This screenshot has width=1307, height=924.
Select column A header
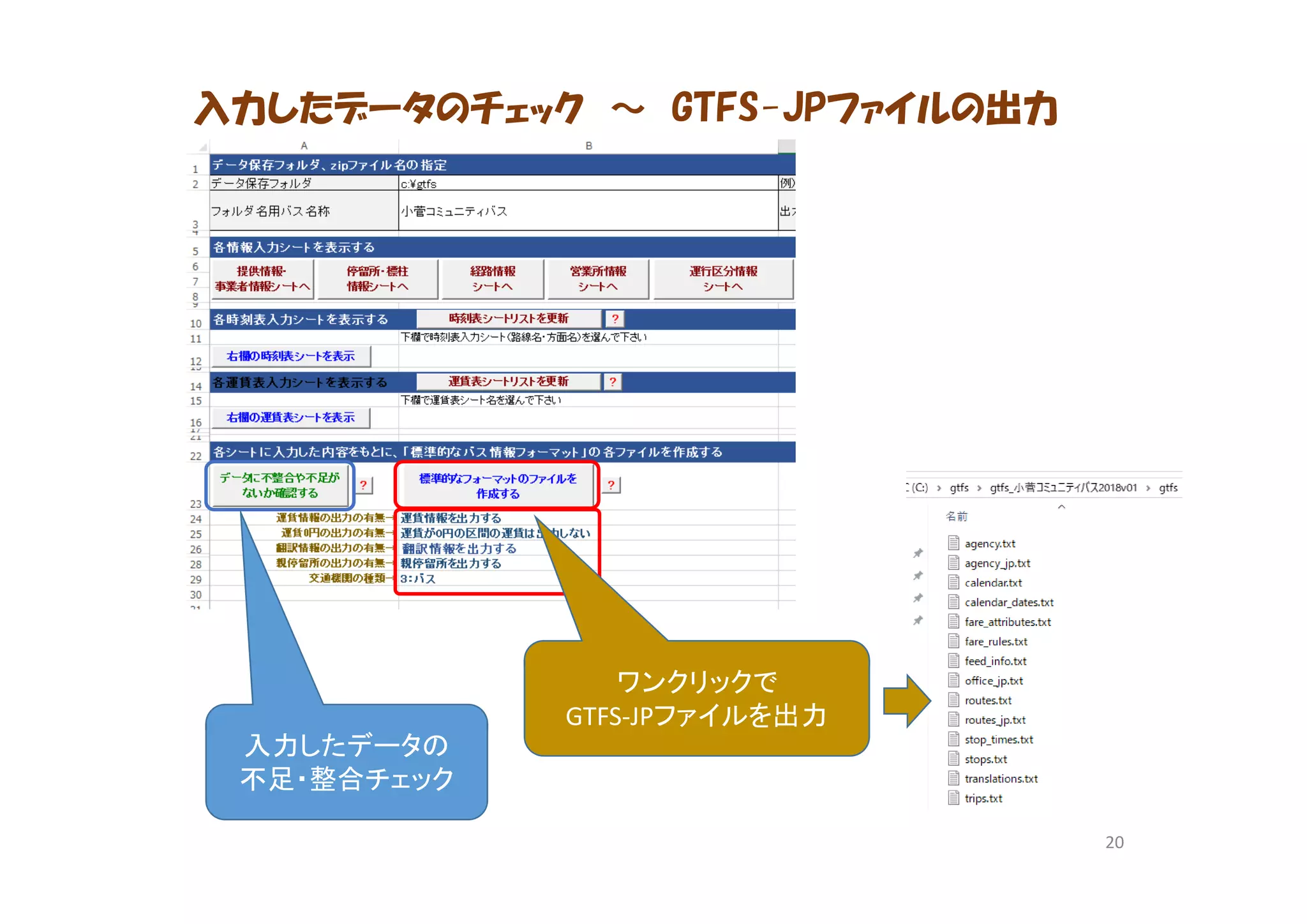(304, 146)
